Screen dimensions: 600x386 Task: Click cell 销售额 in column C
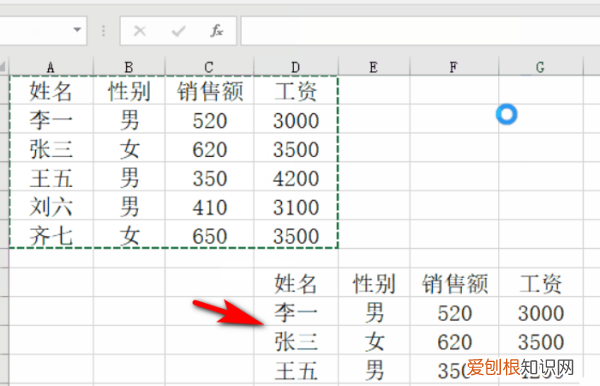click(x=209, y=90)
